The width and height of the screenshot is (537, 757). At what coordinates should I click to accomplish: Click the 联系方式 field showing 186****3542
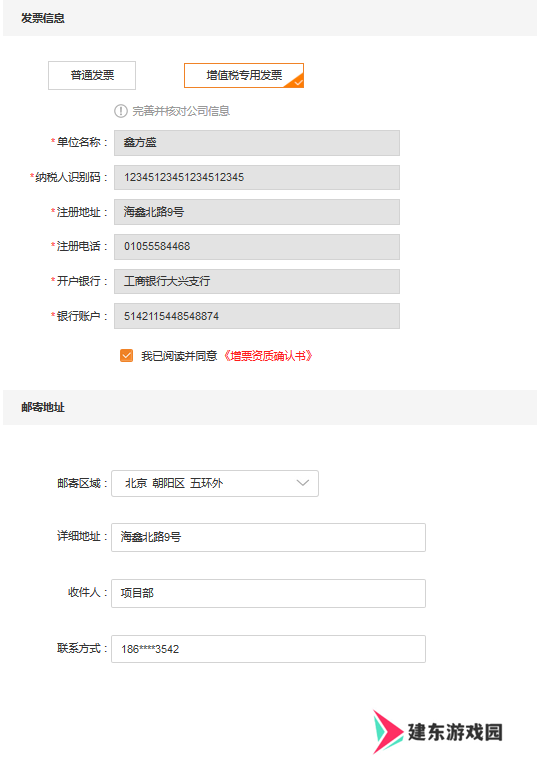pos(268,649)
